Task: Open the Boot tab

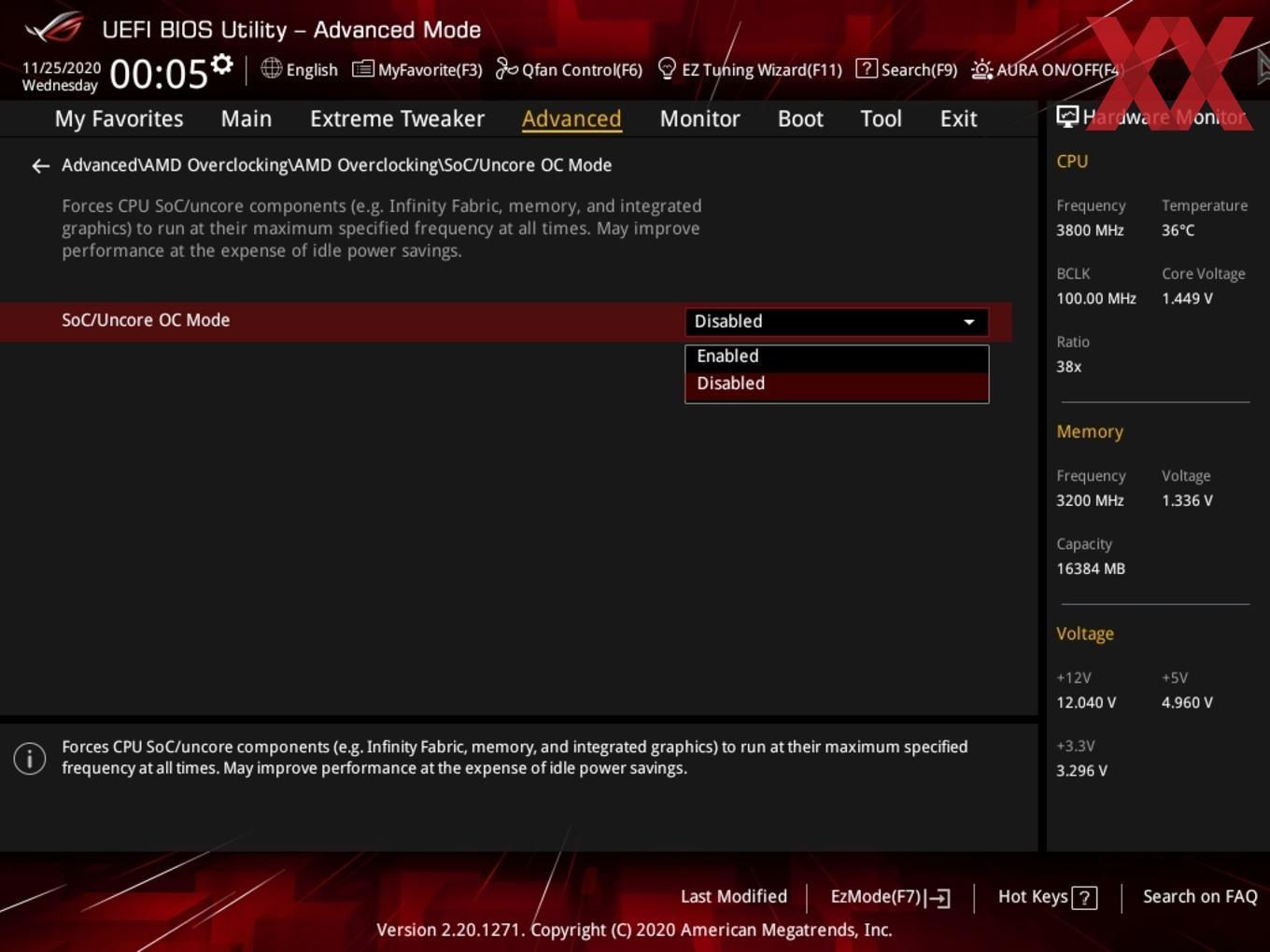Action: tap(800, 119)
